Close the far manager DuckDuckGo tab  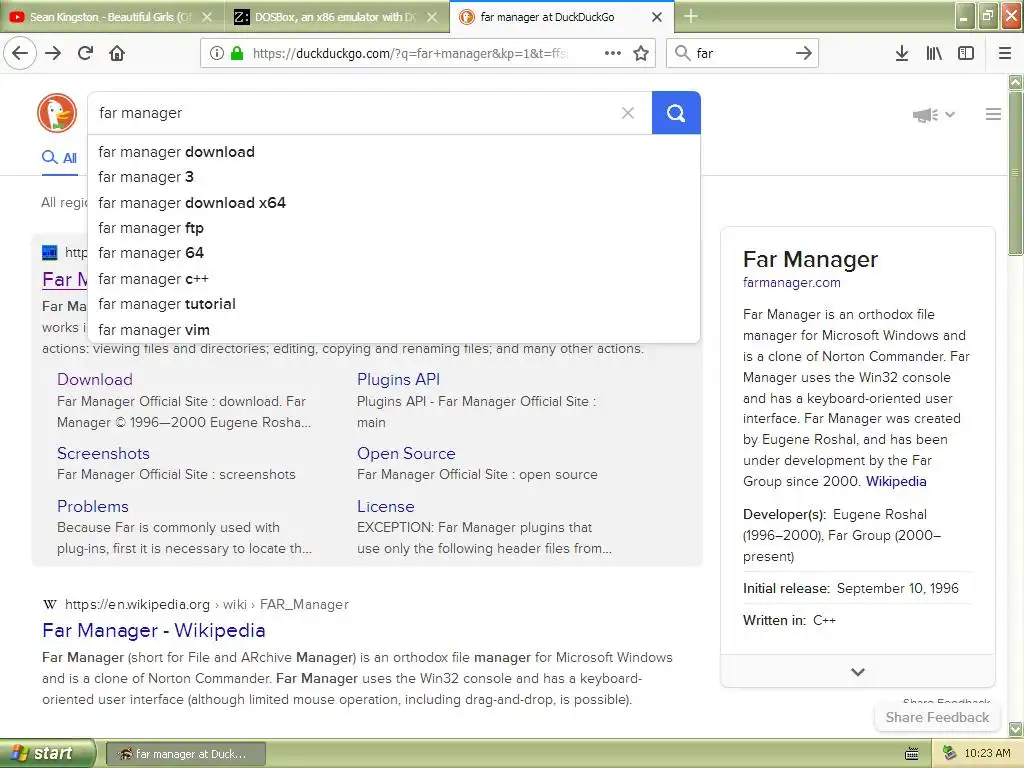657,17
